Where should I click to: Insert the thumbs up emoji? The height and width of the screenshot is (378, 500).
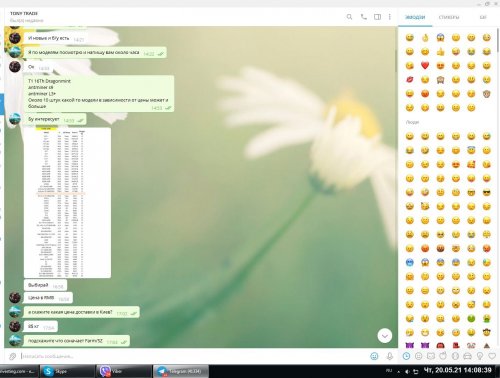coord(440,51)
